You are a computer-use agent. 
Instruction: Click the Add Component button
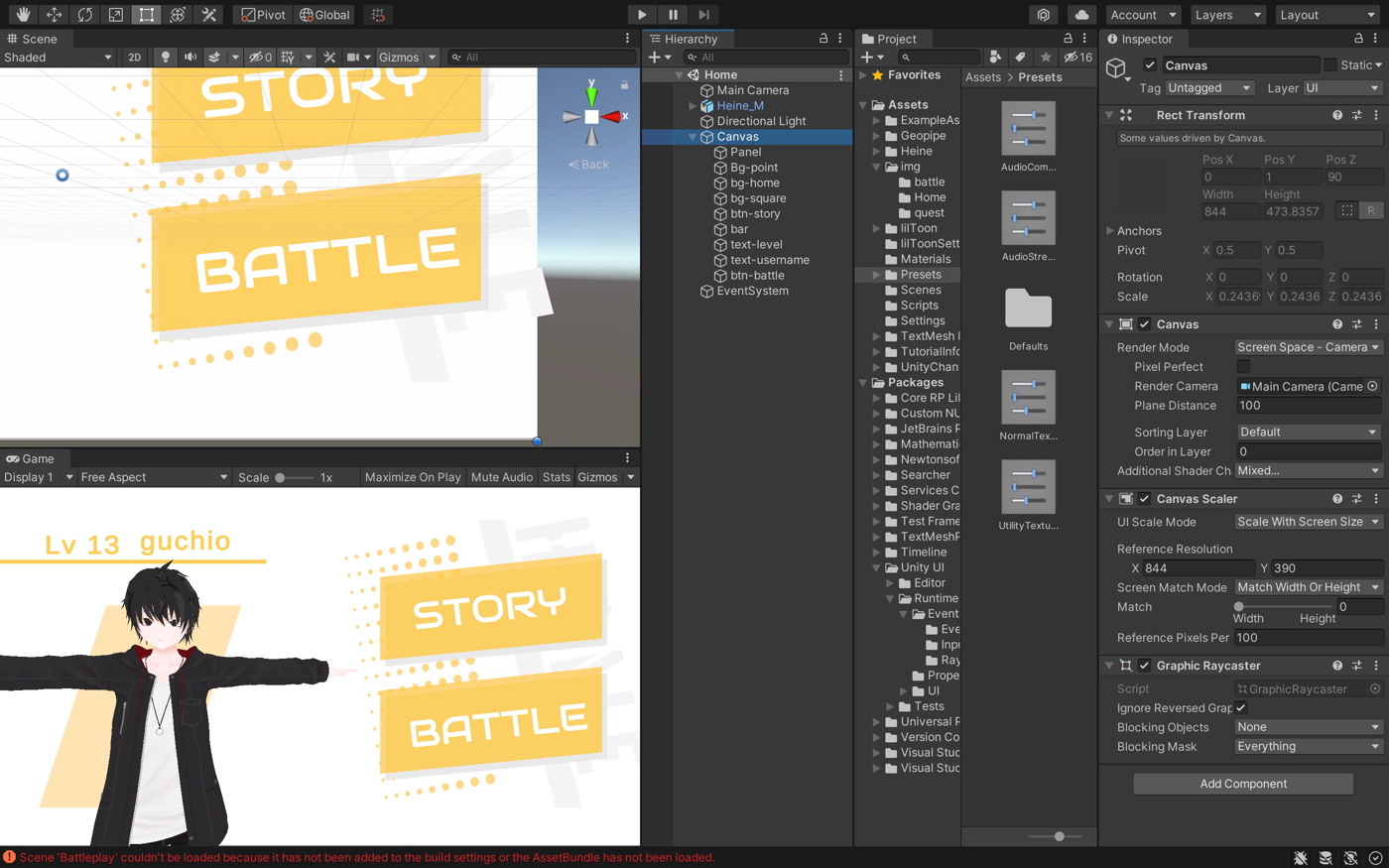(x=1242, y=784)
